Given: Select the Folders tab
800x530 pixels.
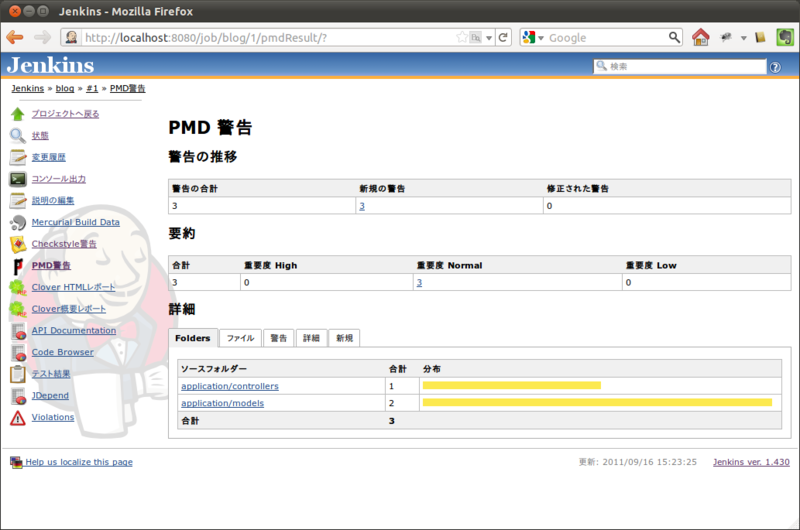Looking at the screenshot, I should 193,338.
